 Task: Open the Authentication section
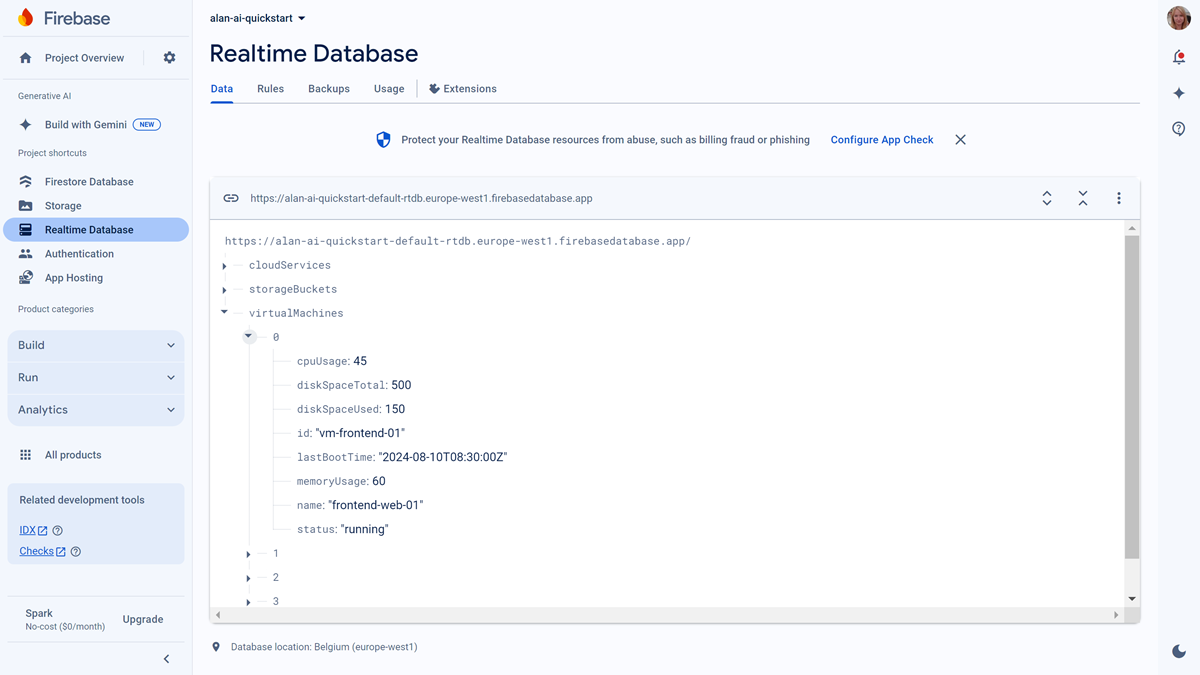78,253
